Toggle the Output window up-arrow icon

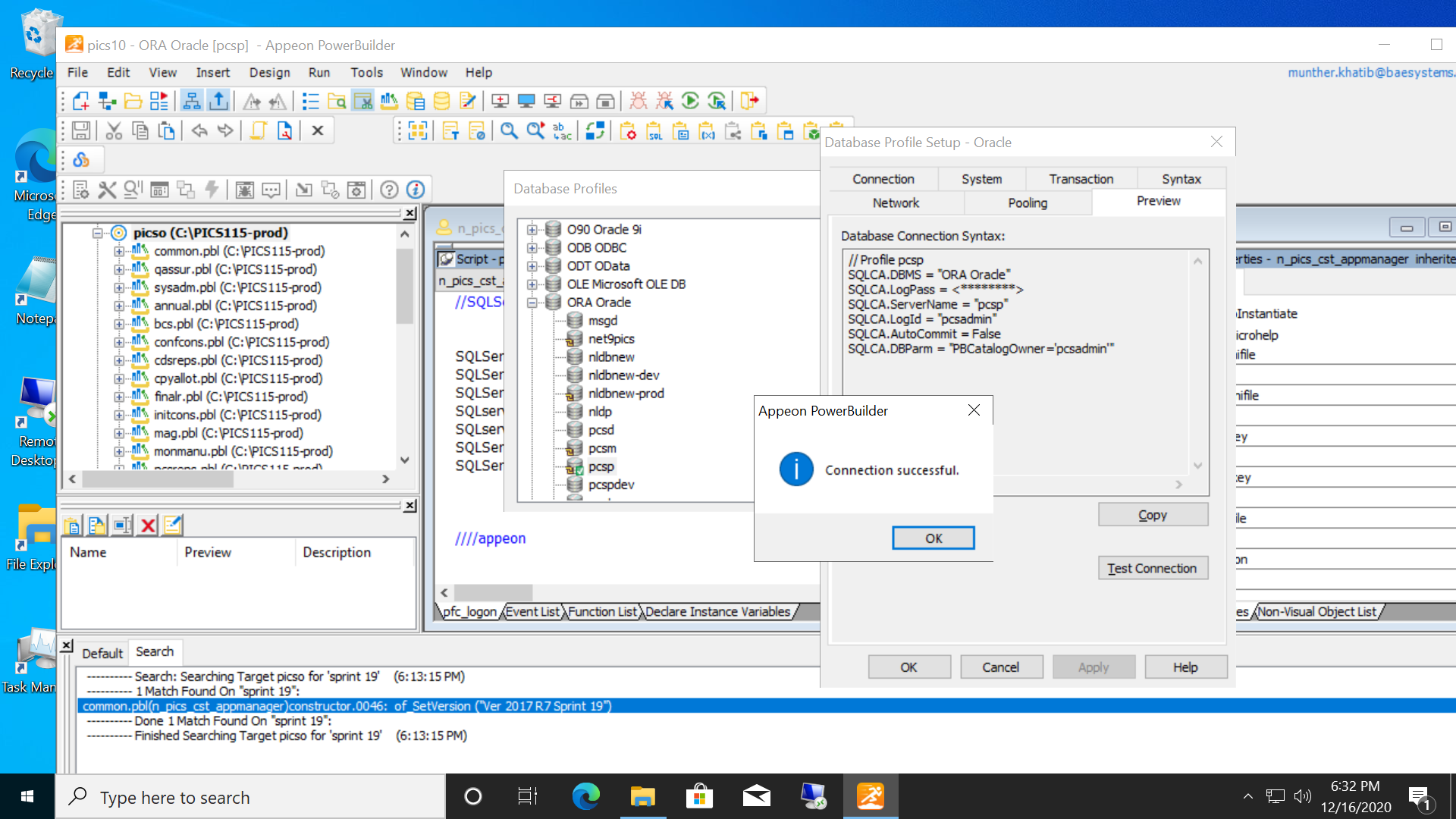pos(218,101)
